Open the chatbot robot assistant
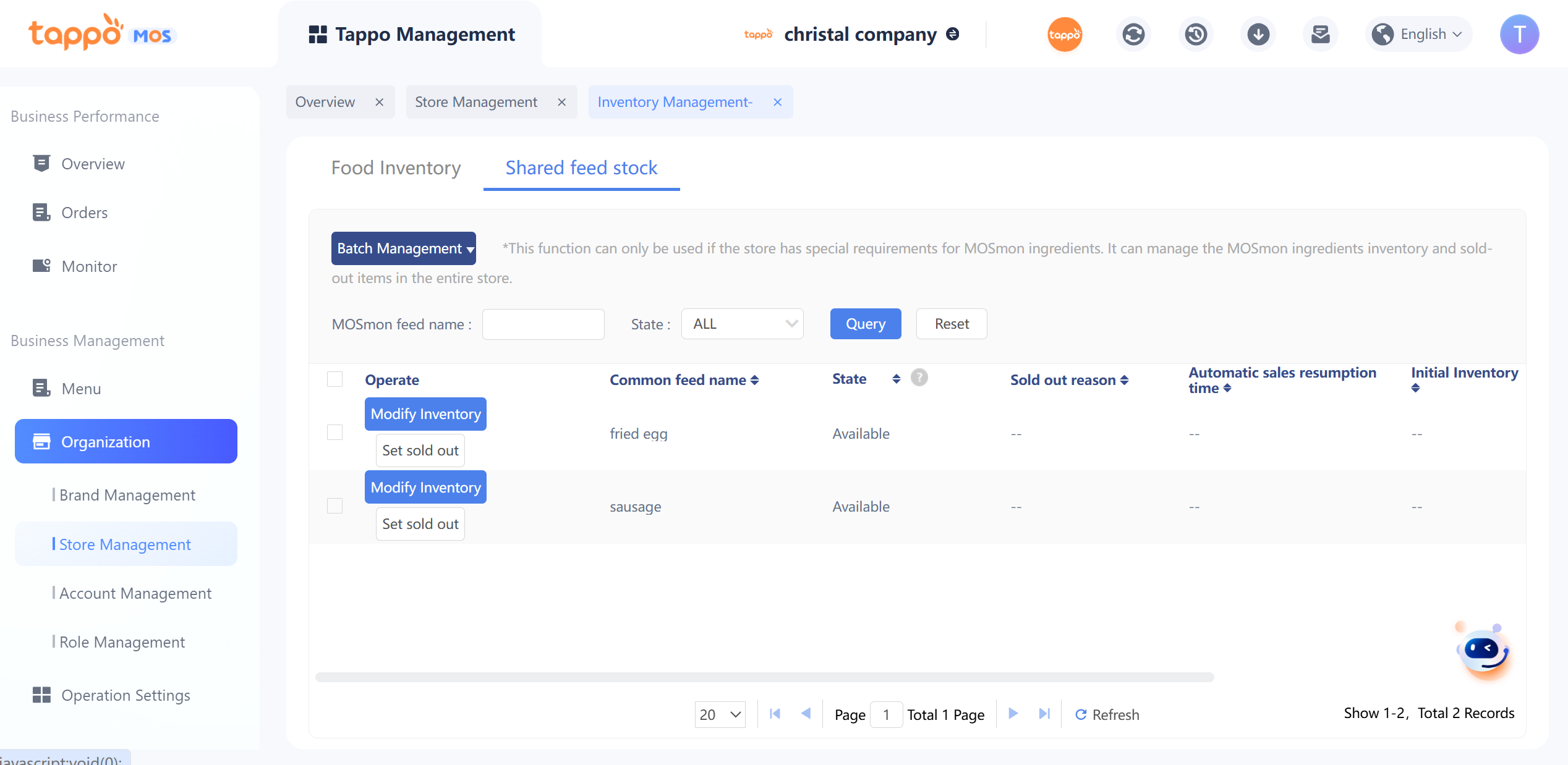 coord(1484,652)
